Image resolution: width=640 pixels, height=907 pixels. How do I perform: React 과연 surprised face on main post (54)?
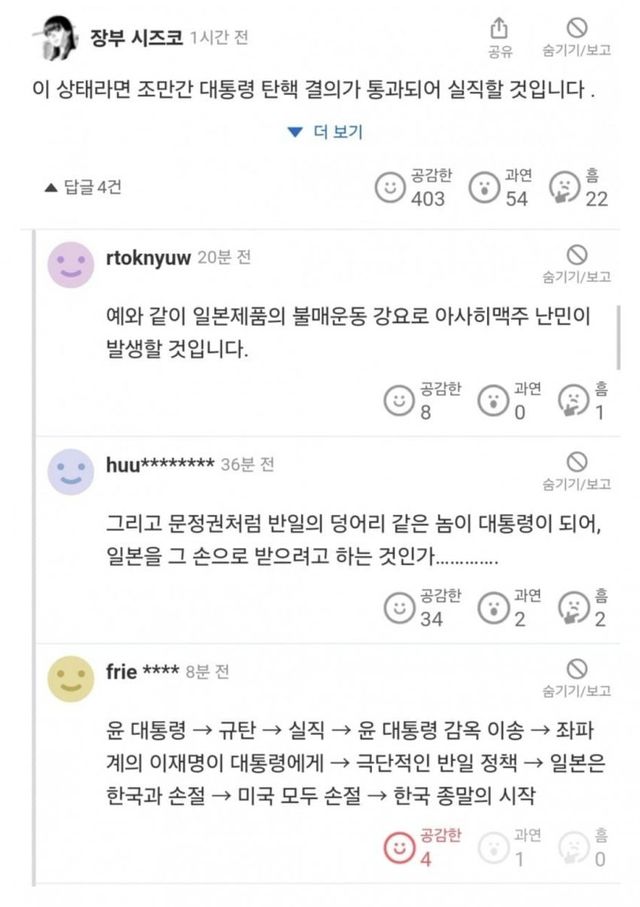point(484,187)
